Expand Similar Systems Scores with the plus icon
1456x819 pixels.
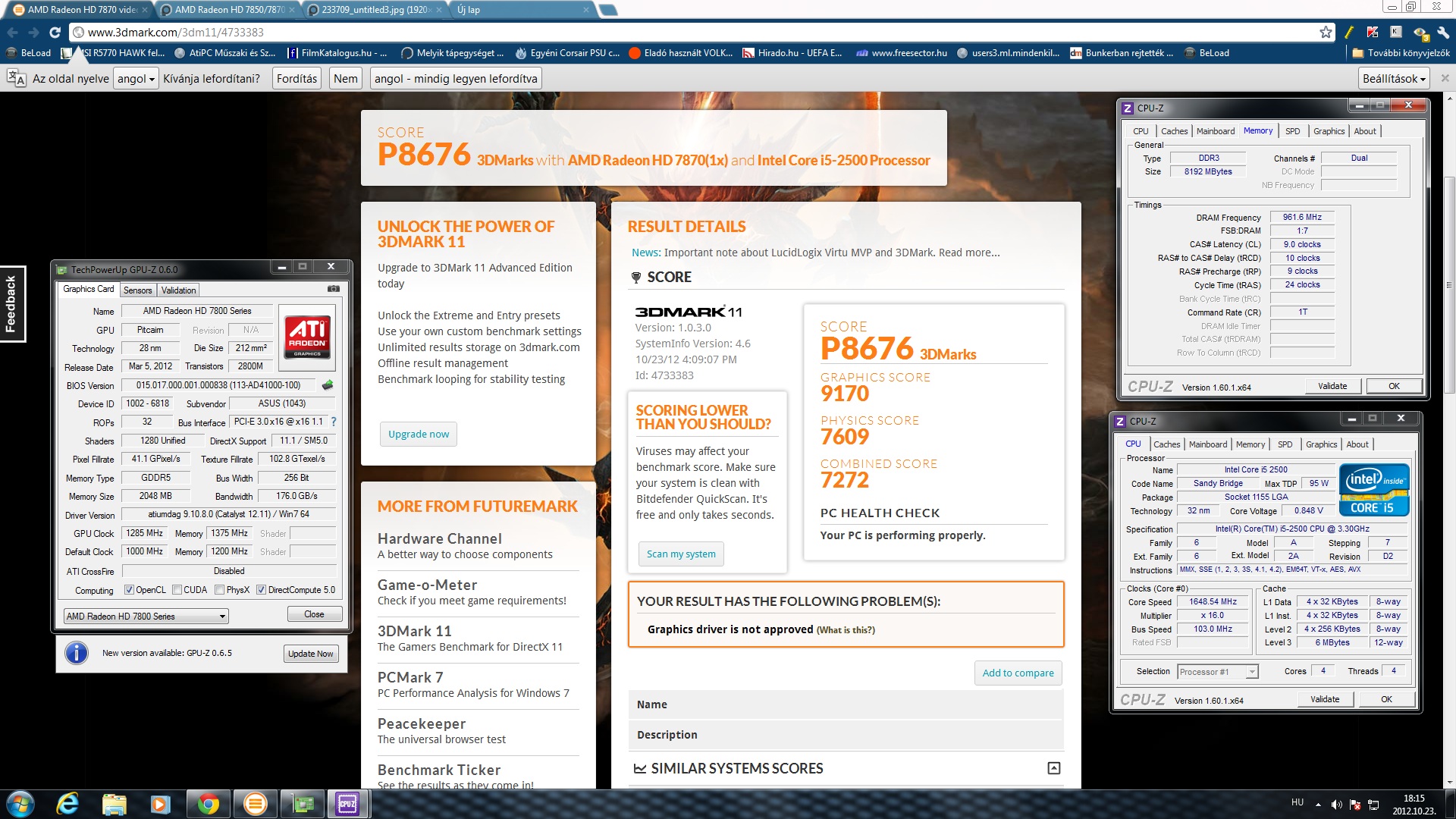click(x=1053, y=768)
